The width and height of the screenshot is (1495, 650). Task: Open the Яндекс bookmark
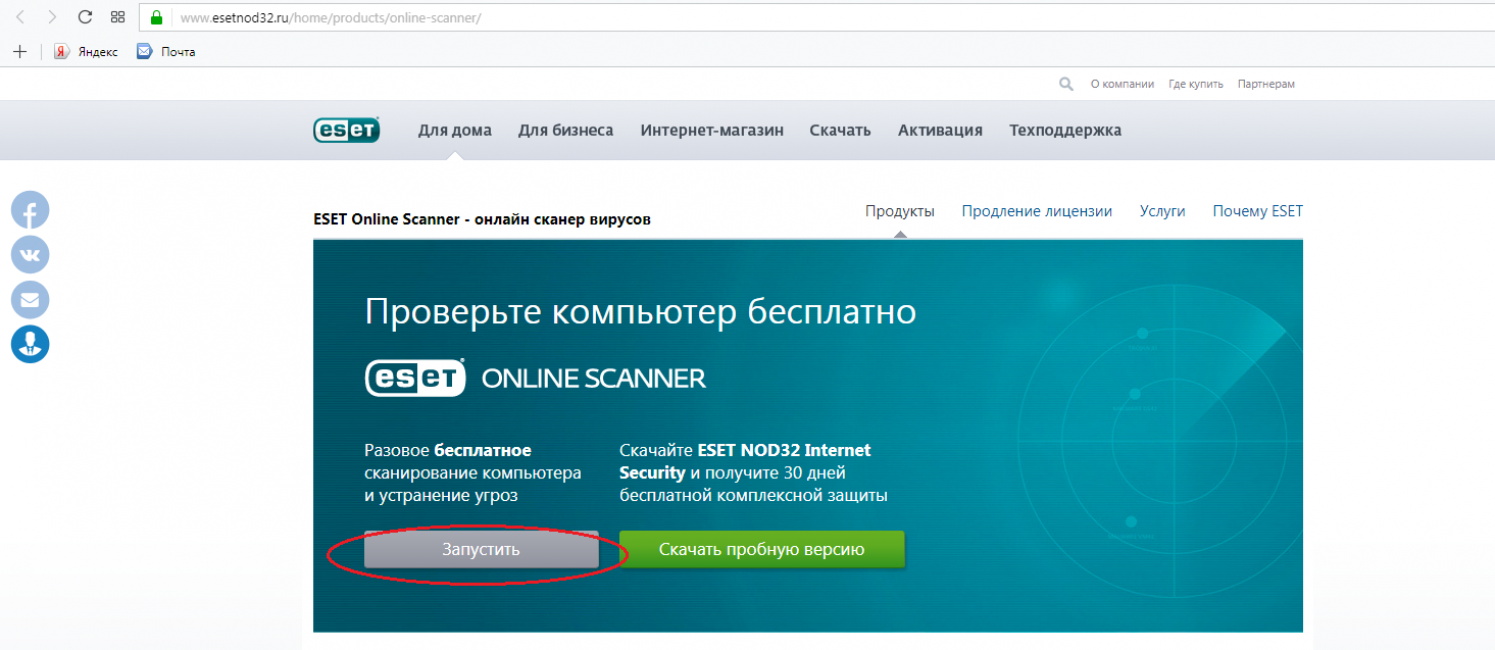[x=86, y=51]
